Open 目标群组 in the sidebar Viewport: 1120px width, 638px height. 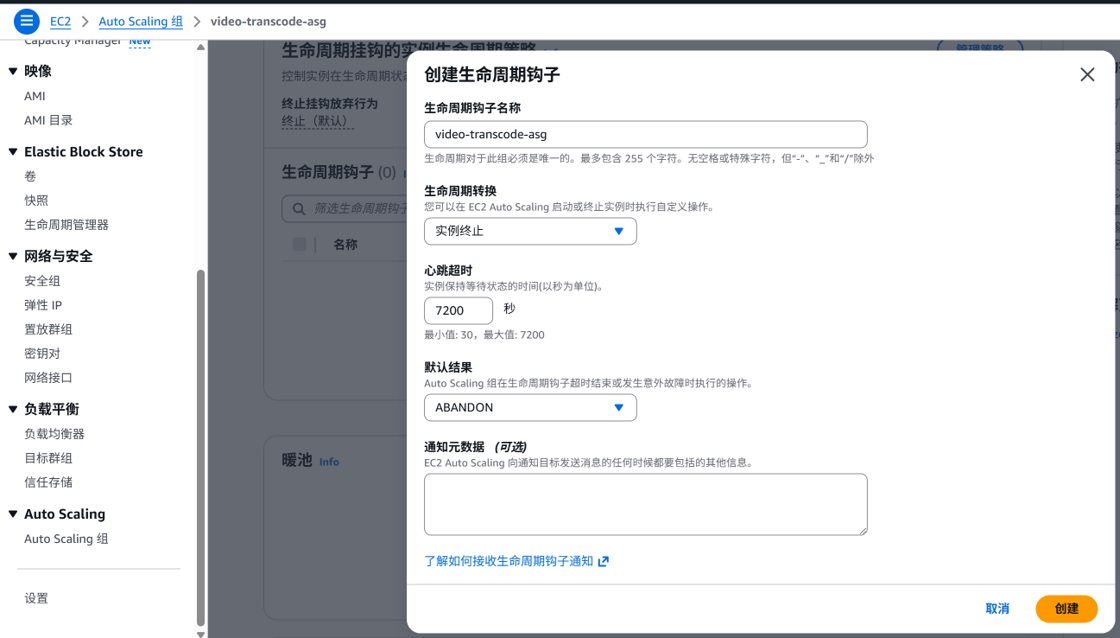coord(48,458)
